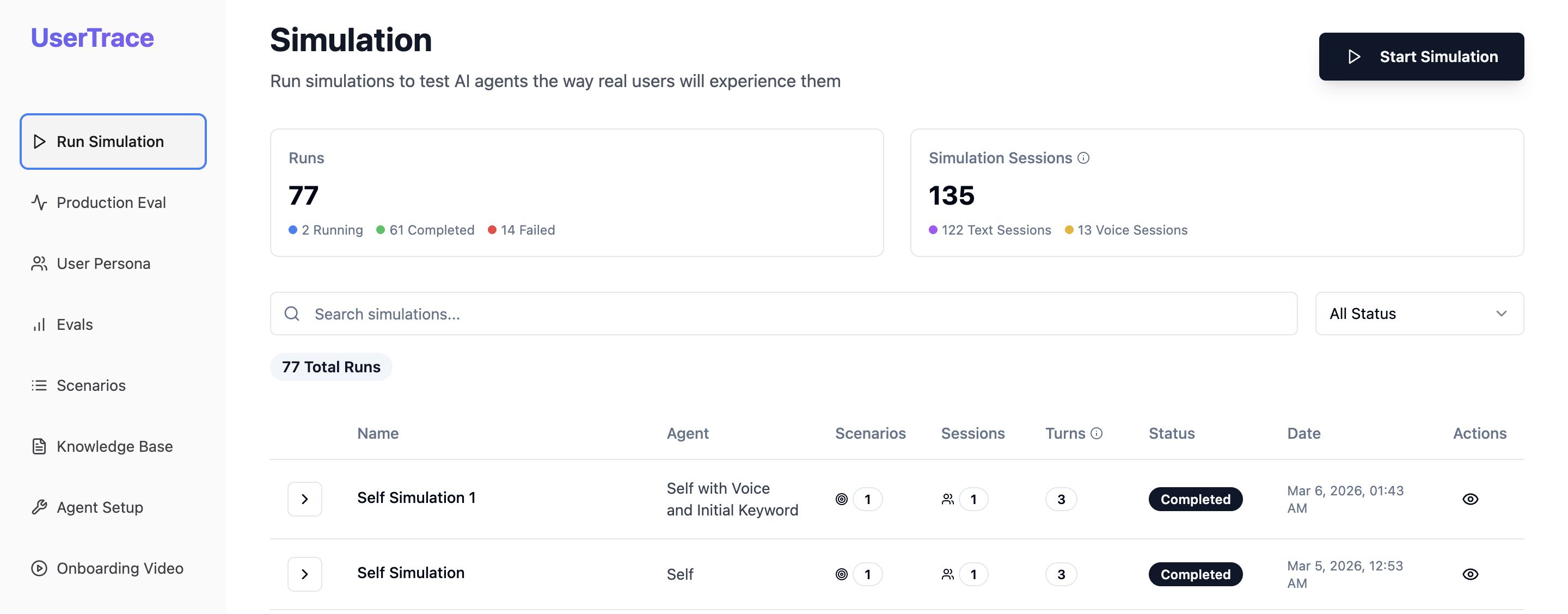This screenshot has height=614, width=1568.
Task: Expand the Self Simulation row
Action: 304,574
